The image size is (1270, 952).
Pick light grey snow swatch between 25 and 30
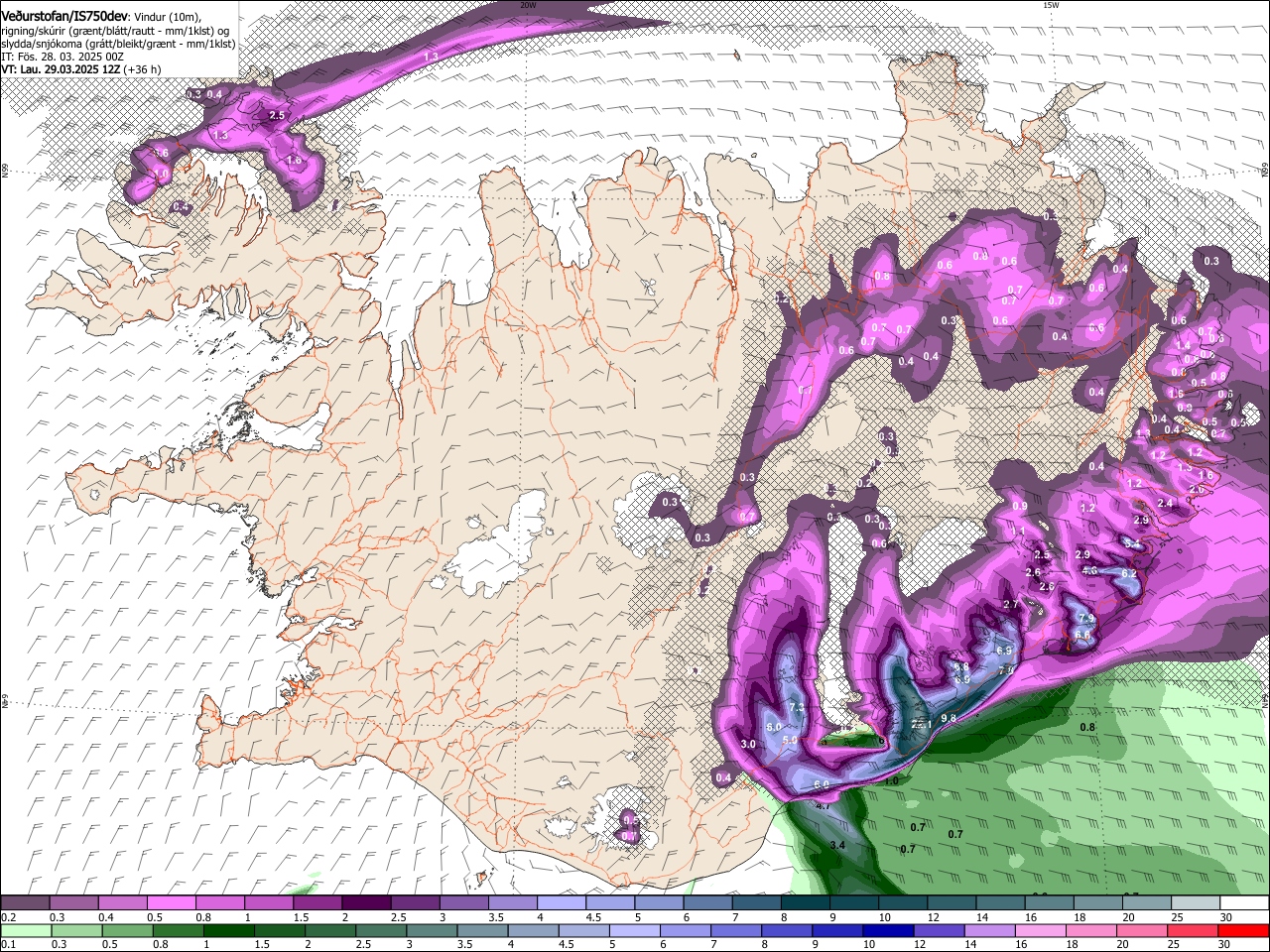coord(1196,903)
